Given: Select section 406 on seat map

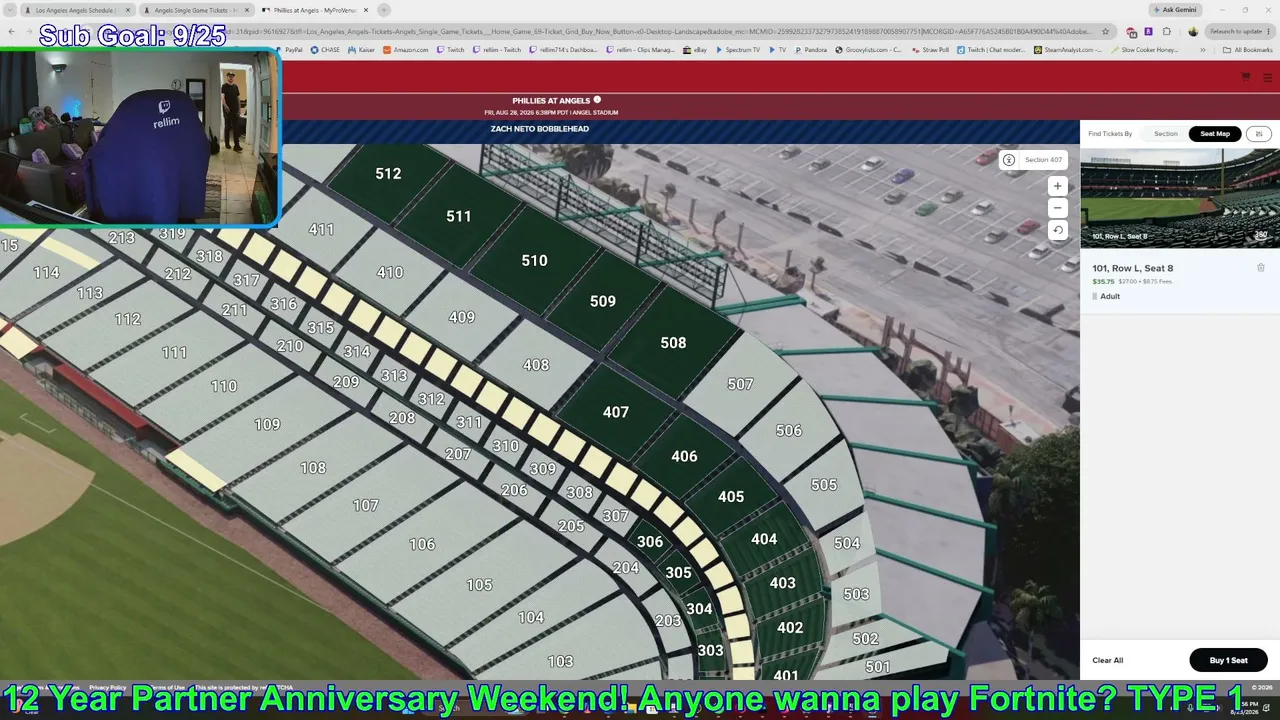Looking at the screenshot, I should (684, 456).
